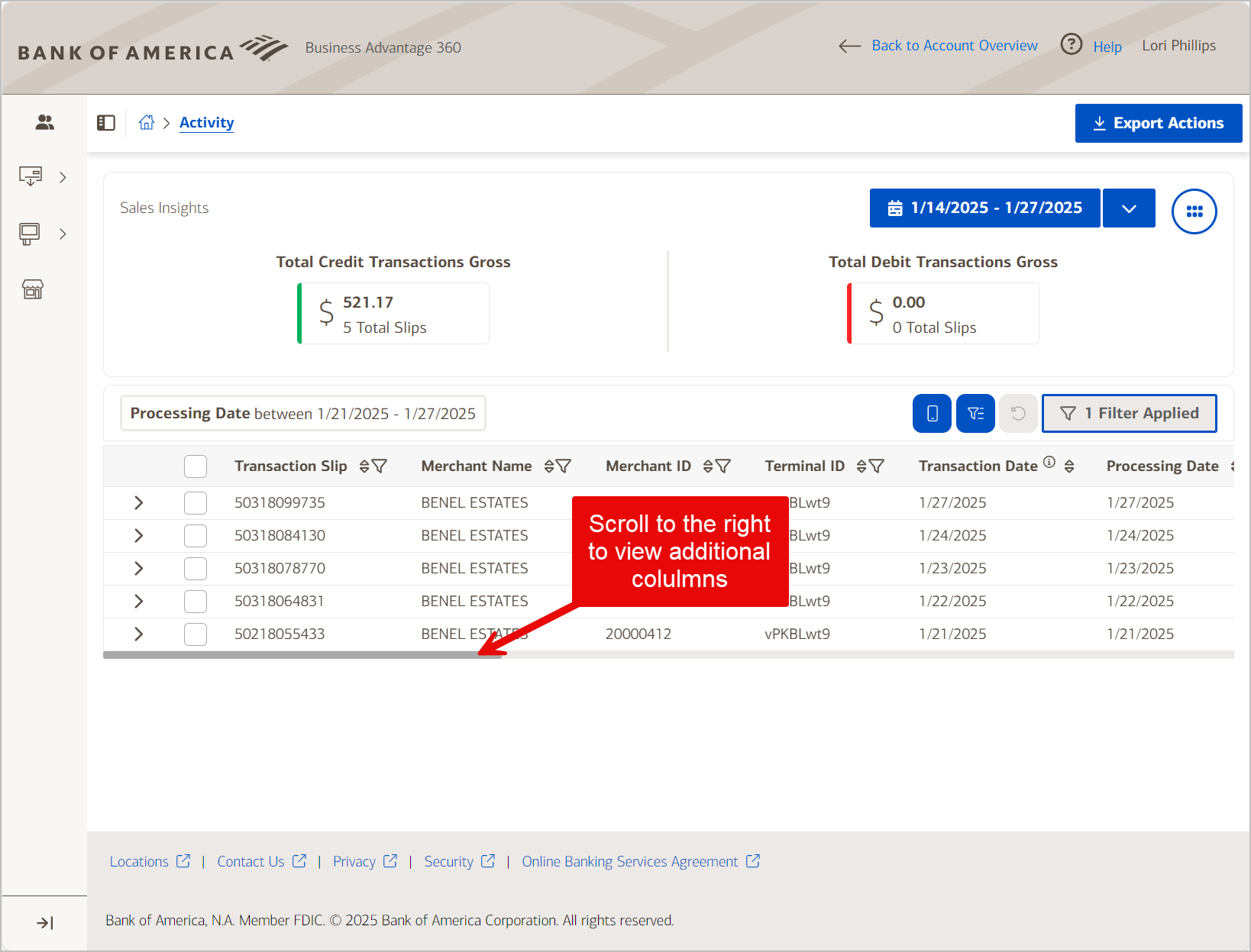Expand row details for slip 50218055433
Image resolution: width=1251 pixels, height=952 pixels.
tap(138, 634)
